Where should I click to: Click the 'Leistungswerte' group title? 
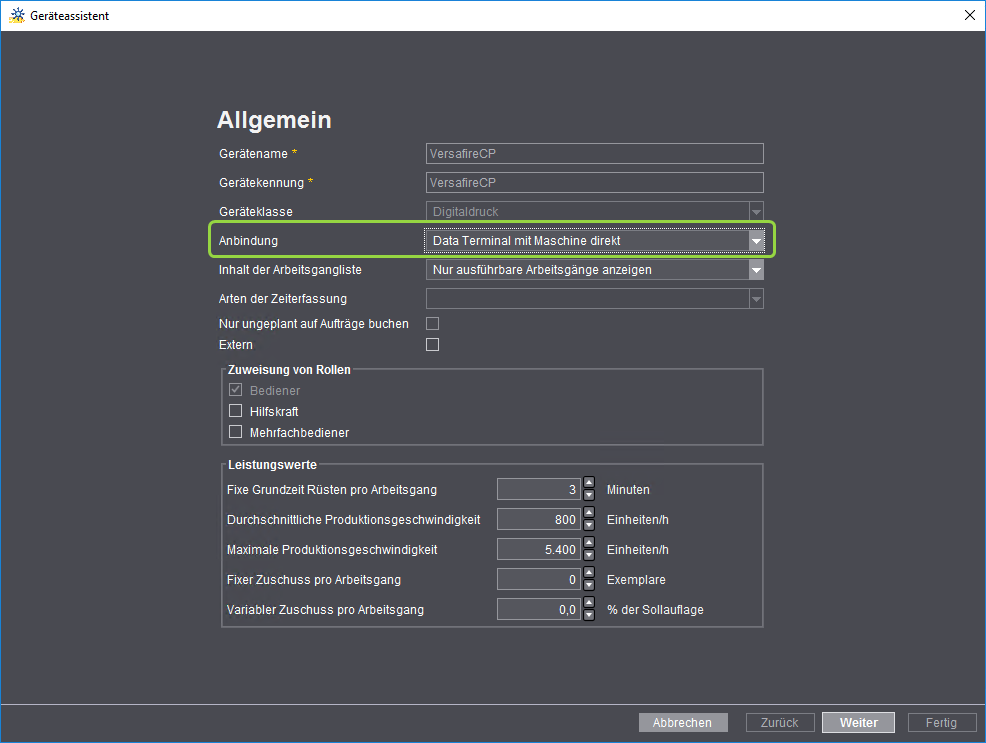pyautogui.click(x=272, y=465)
